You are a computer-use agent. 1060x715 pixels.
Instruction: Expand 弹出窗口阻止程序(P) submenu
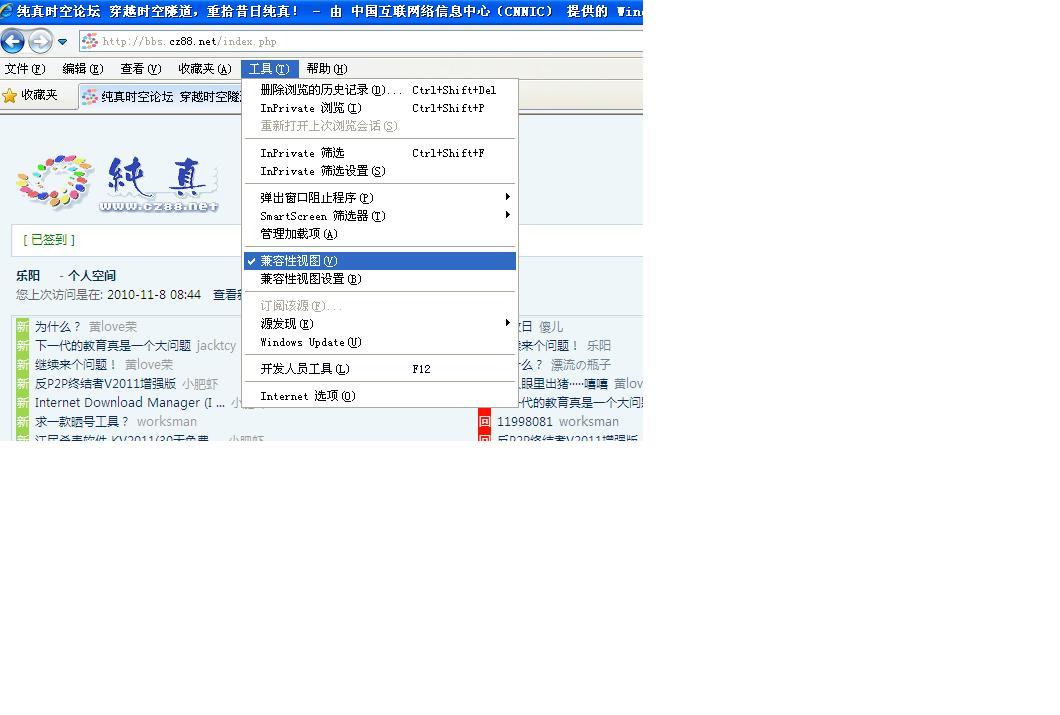pyautogui.click(x=380, y=197)
